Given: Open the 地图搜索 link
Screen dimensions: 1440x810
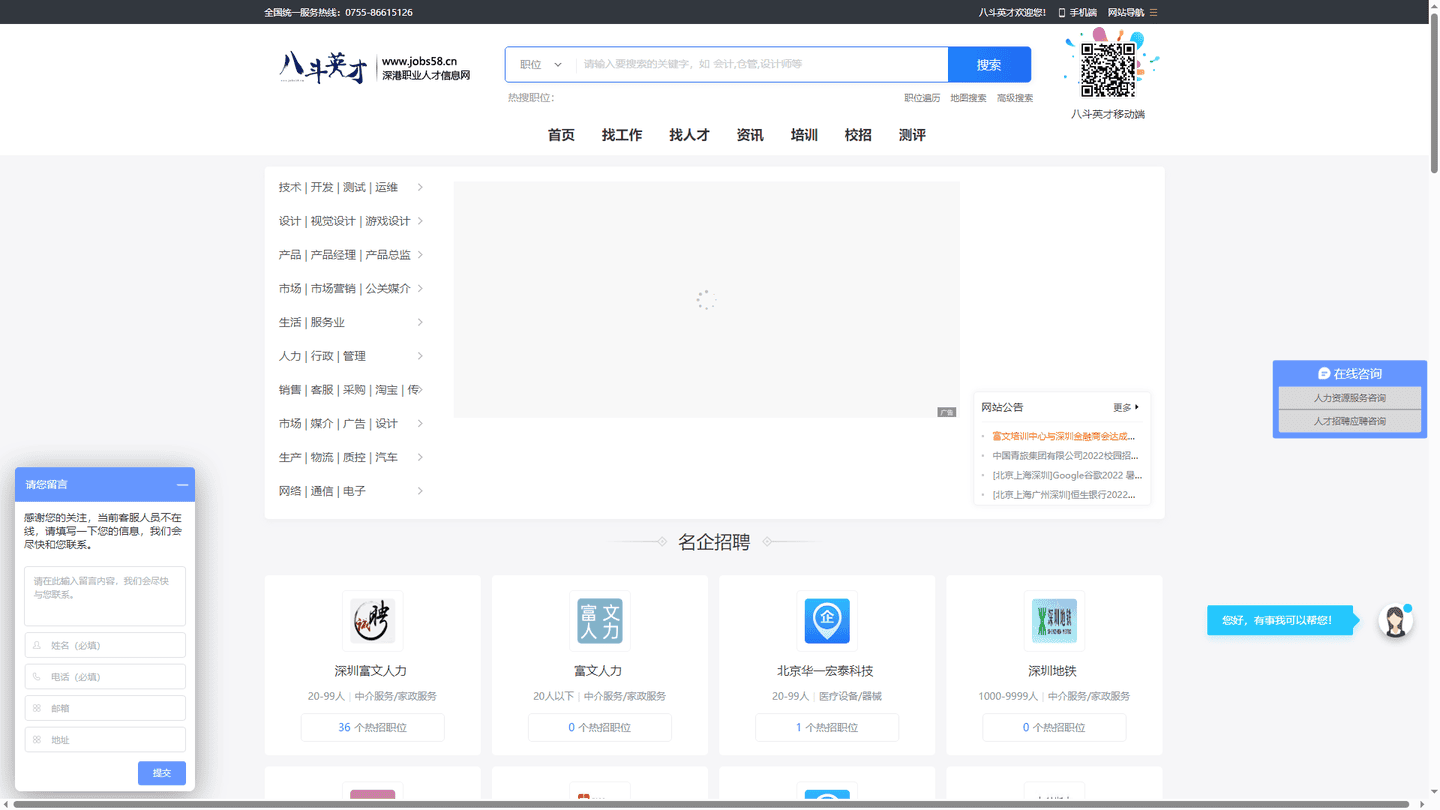Looking at the screenshot, I should coord(968,98).
